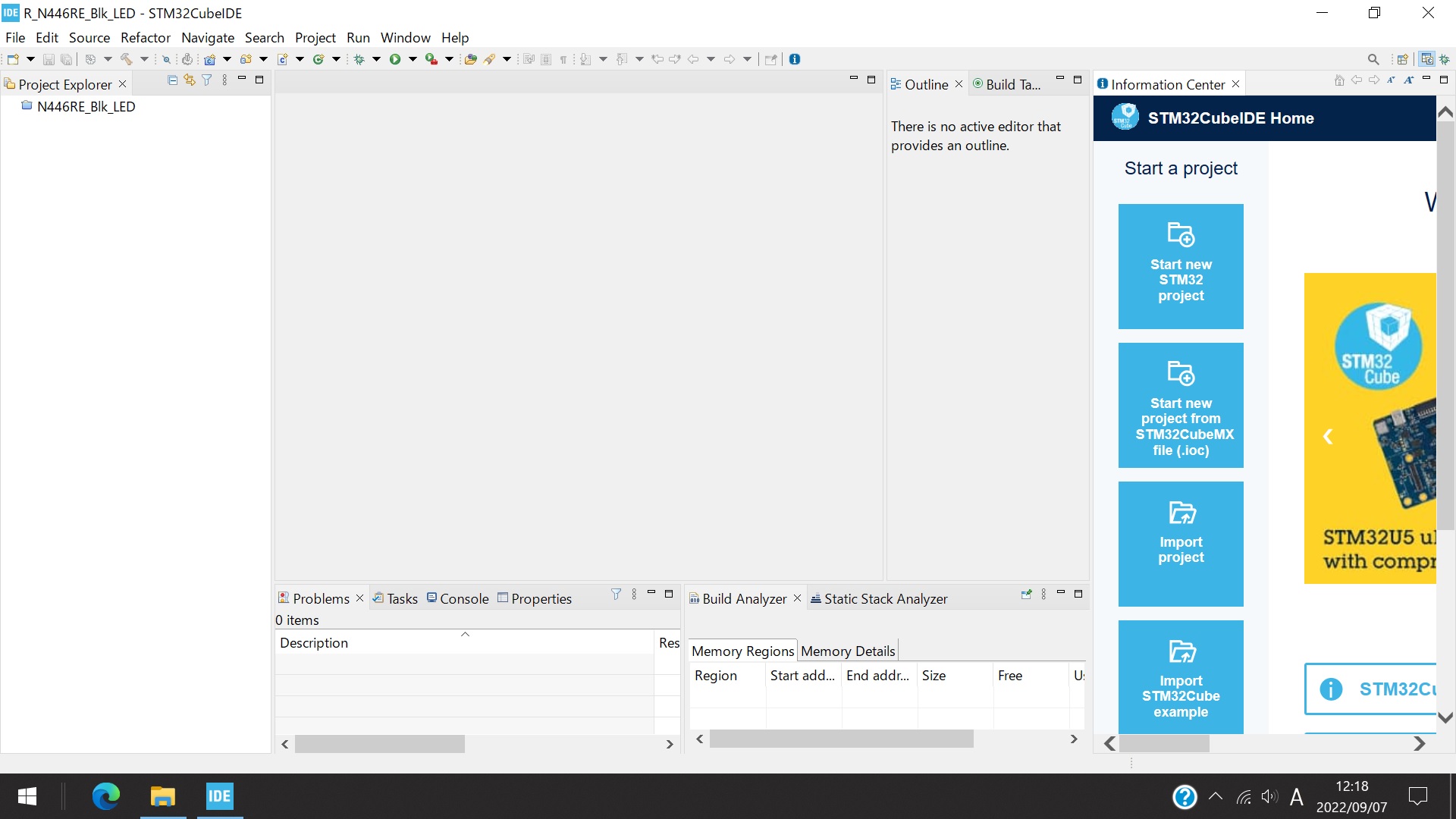This screenshot has width=1456, height=819.
Task: Open the Properties tab
Action: pyautogui.click(x=535, y=598)
